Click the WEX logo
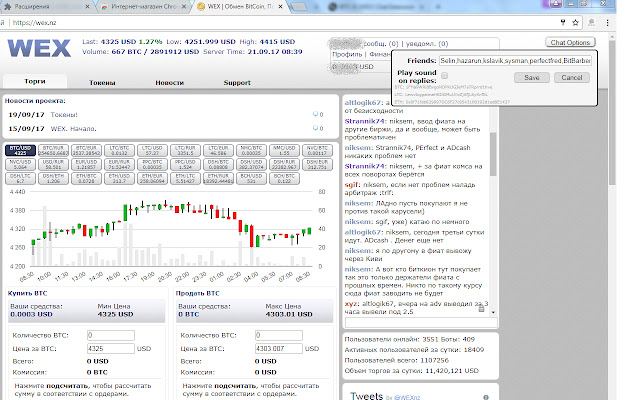 (x=33, y=48)
